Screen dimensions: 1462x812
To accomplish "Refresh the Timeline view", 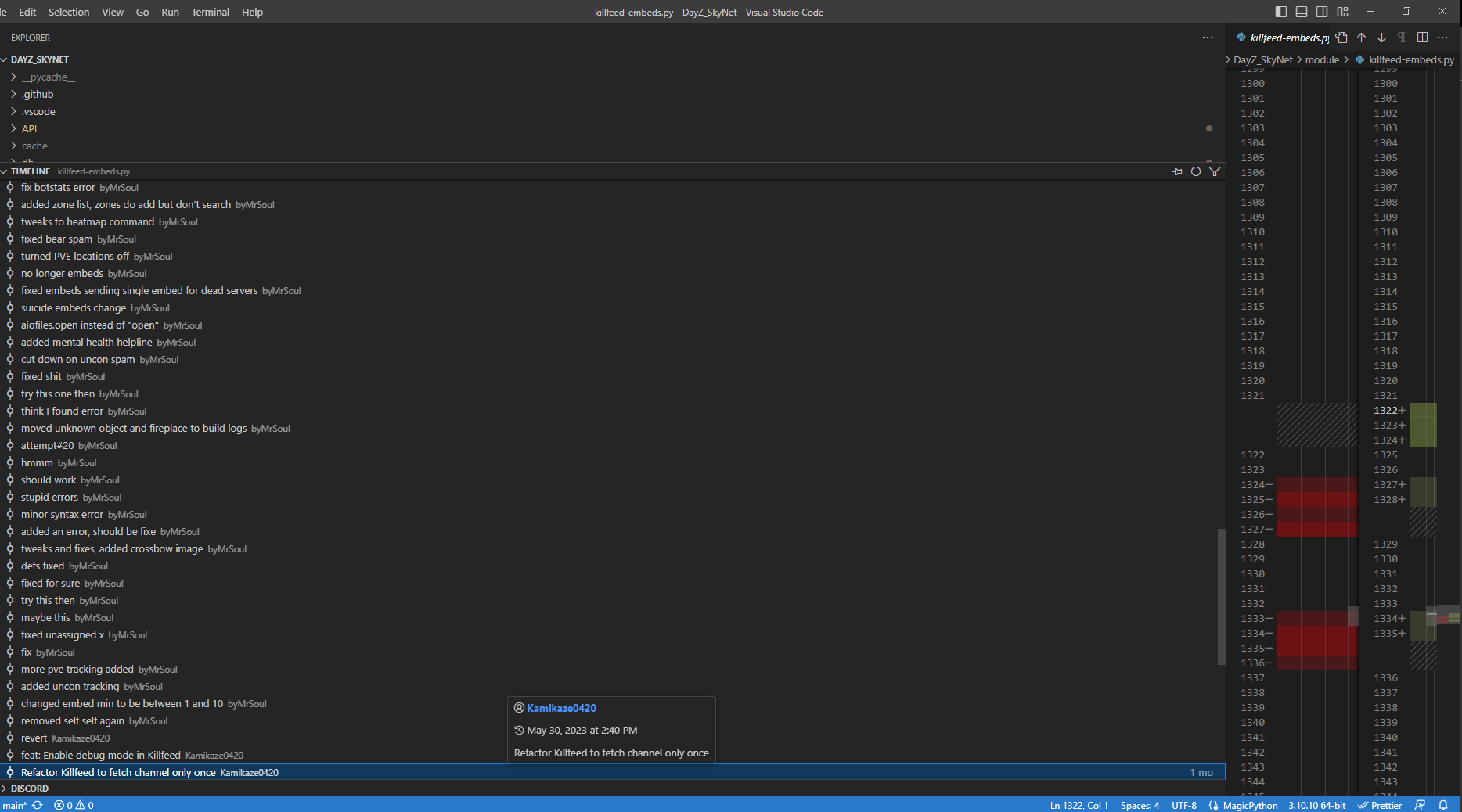I will [1196, 171].
